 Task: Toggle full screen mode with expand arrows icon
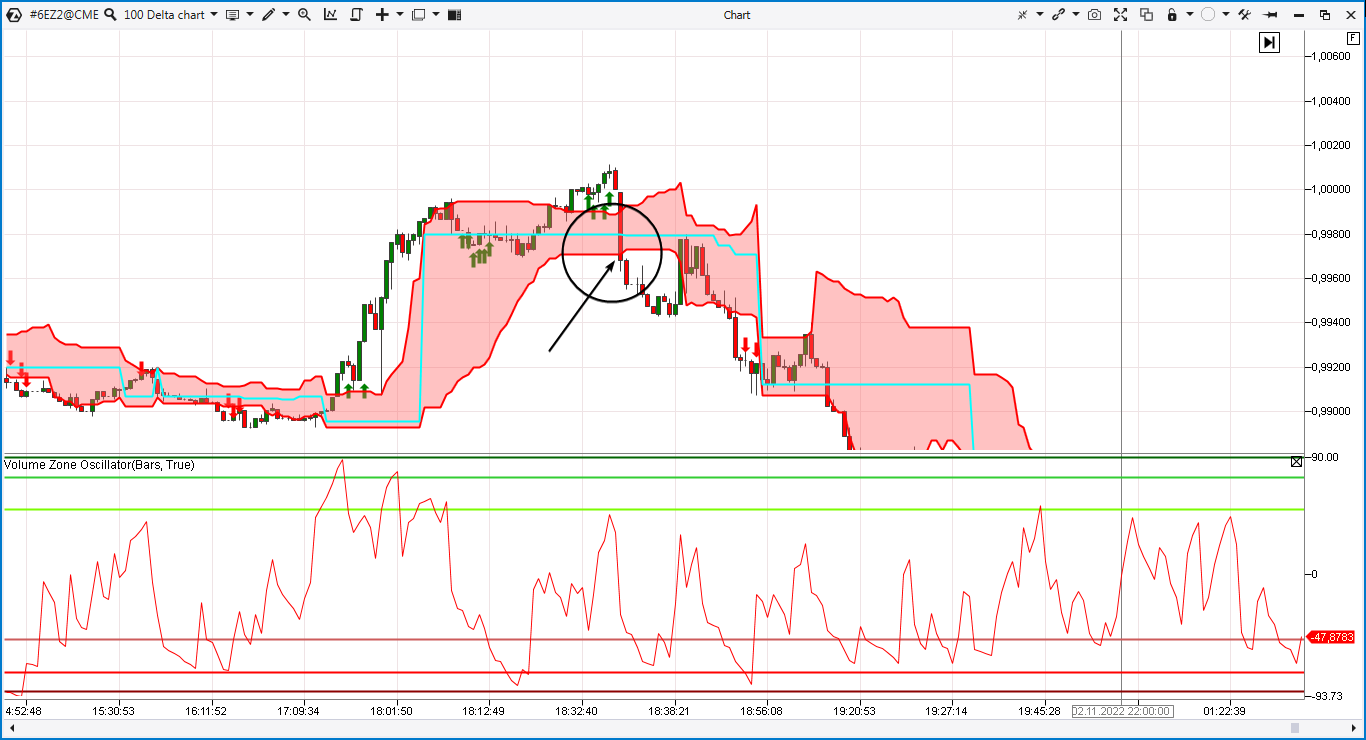point(1121,15)
